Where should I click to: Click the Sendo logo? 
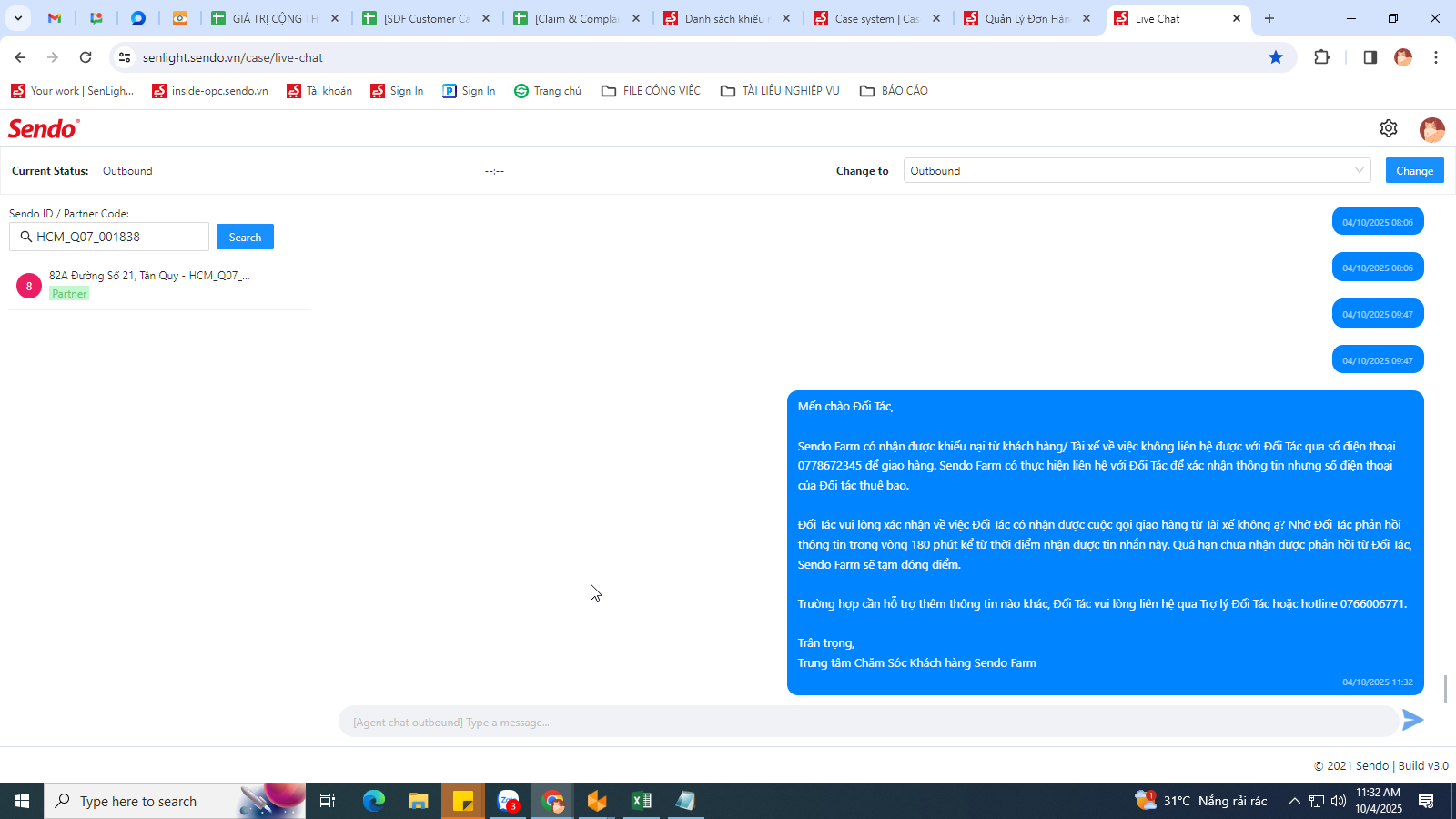click(x=44, y=128)
